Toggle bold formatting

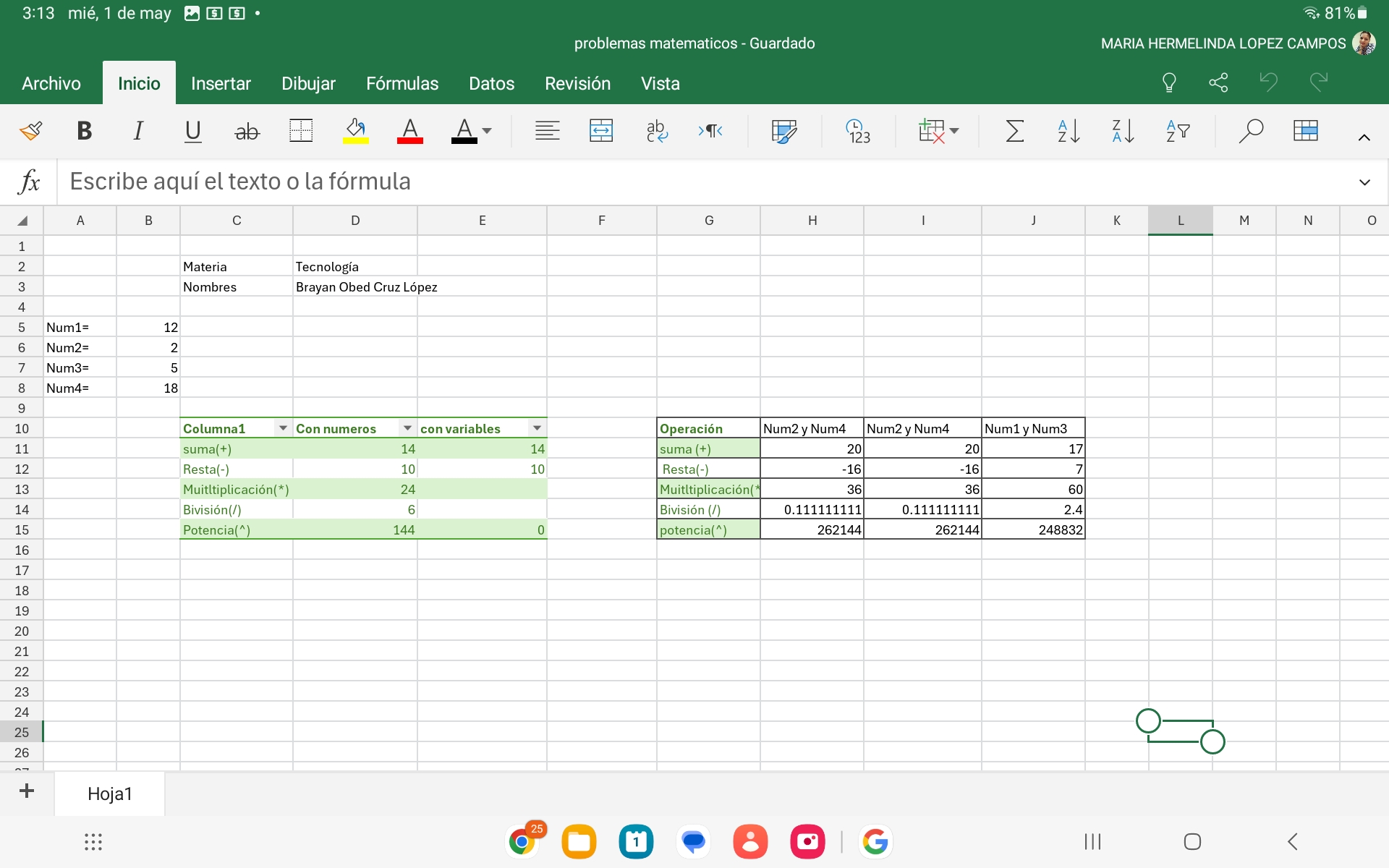[x=84, y=131]
